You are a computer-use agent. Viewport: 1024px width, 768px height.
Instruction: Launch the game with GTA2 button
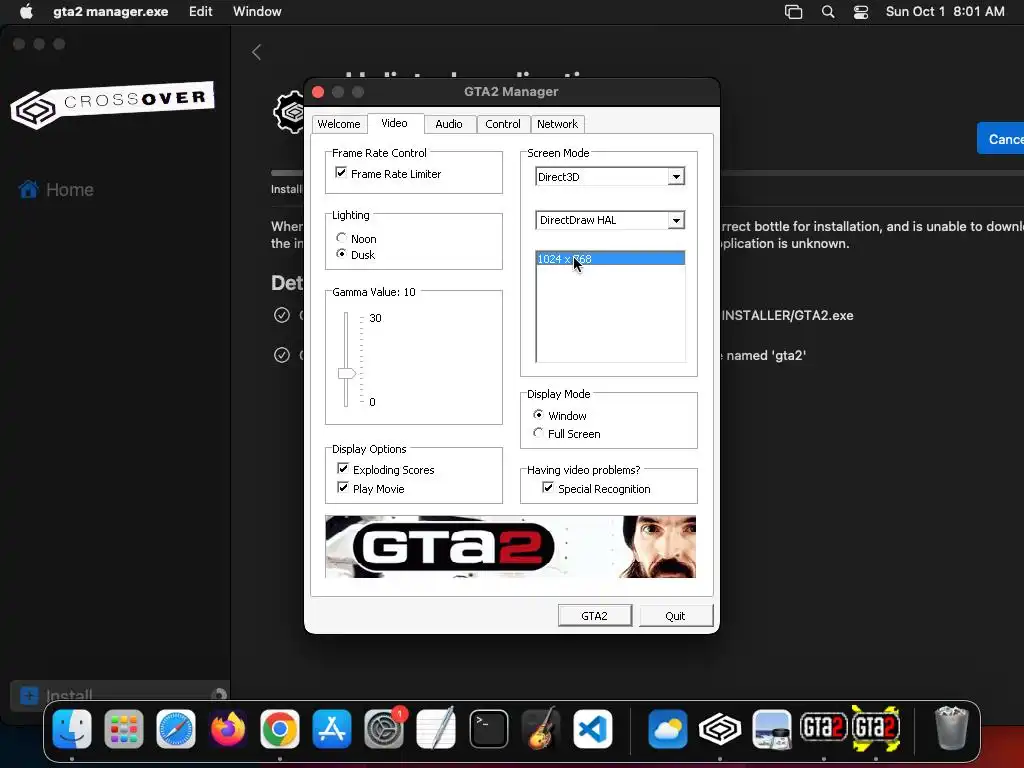[594, 616]
